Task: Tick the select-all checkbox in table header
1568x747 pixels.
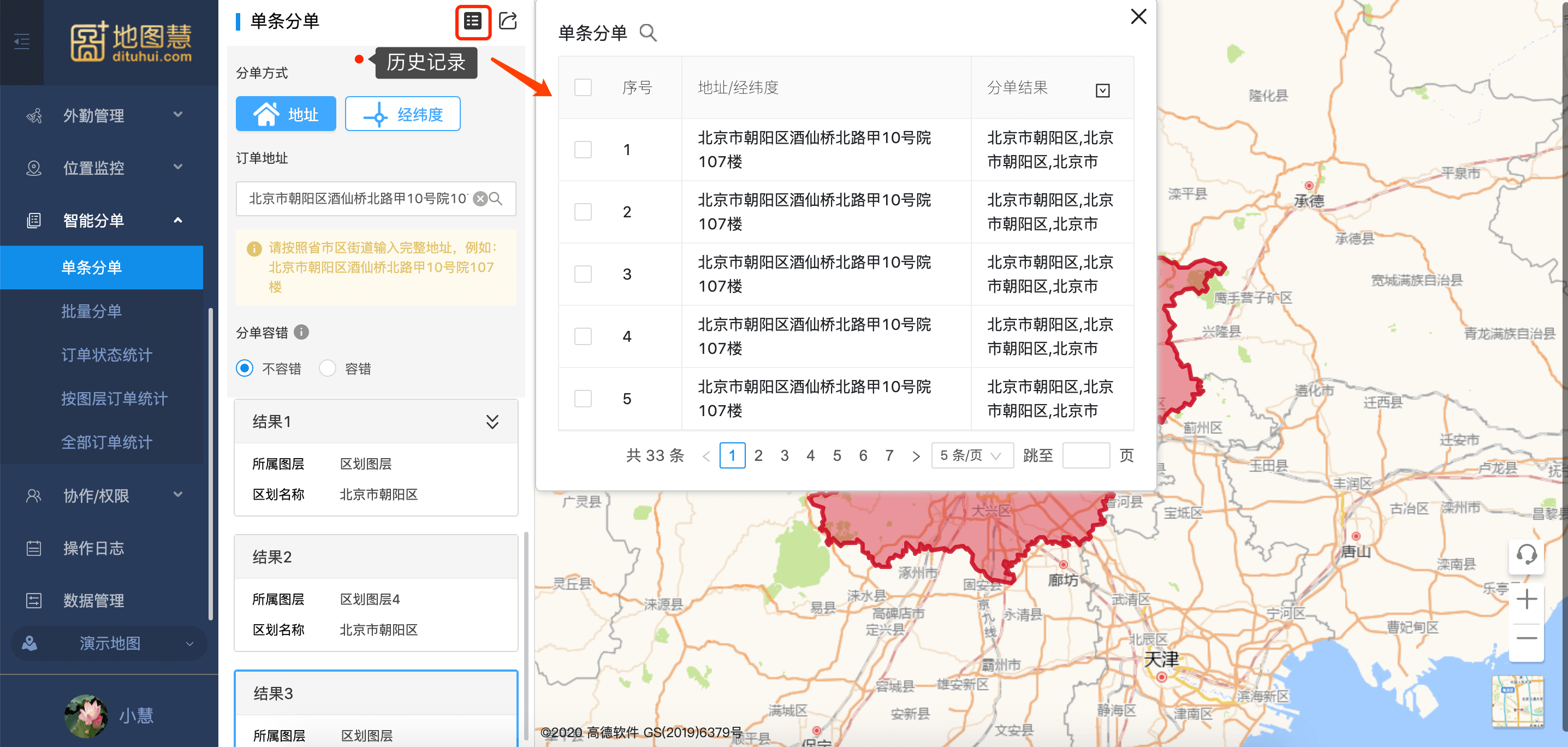Action: click(x=583, y=87)
